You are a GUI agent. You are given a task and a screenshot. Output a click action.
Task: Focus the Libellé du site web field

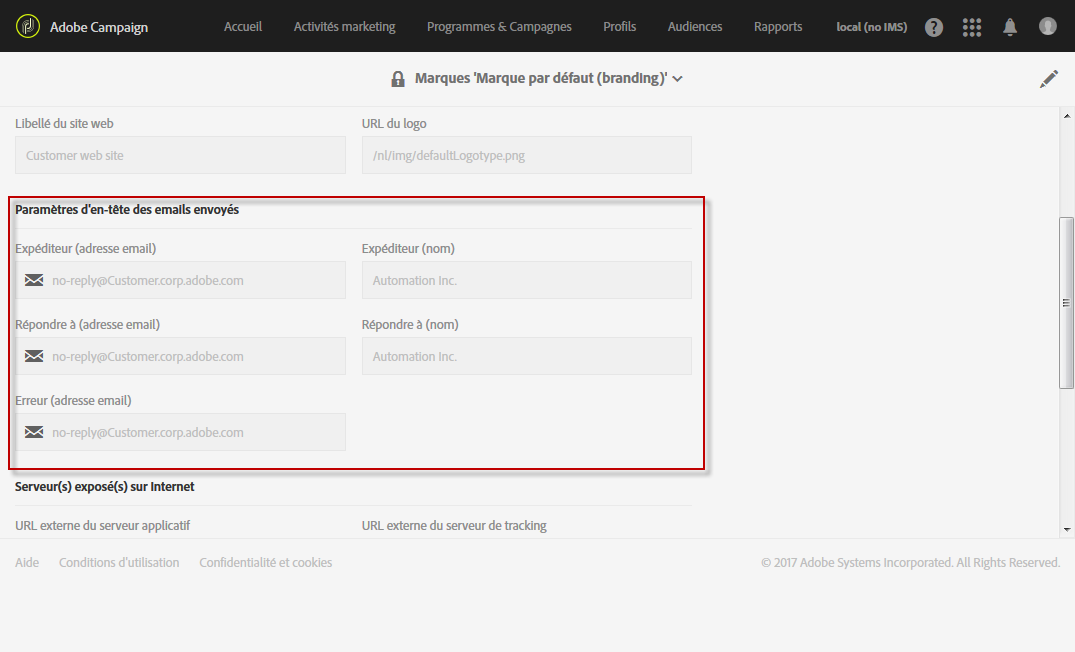click(180, 155)
